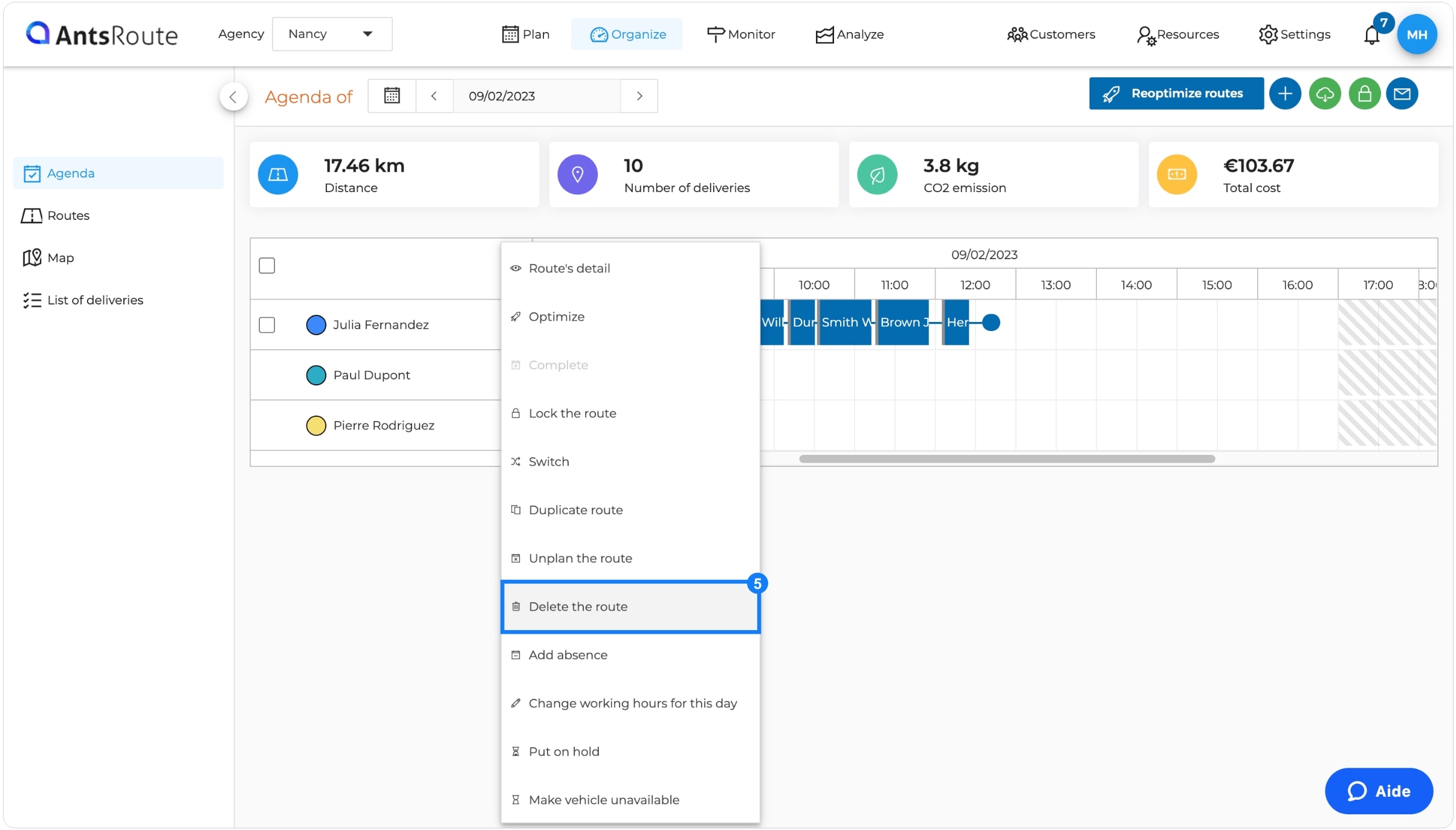Viewport: 1456px width, 830px height.
Task: Open the notifications bell
Action: coord(1371,34)
